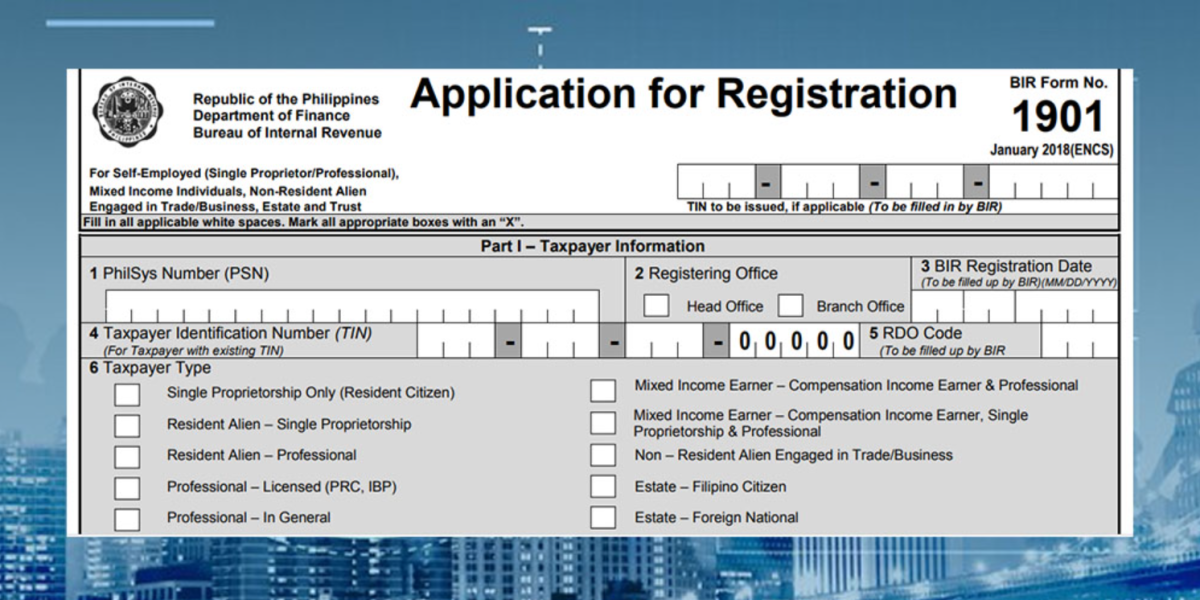Viewport: 1200px width, 600px height.
Task: Click the BIR Form No. 1901 label
Action: tap(1058, 107)
